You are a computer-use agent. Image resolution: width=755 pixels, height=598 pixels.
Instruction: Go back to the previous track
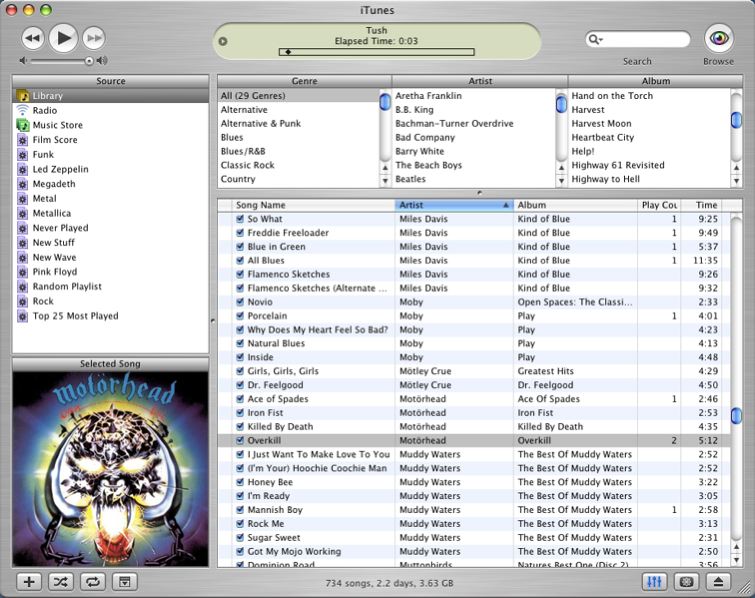pos(32,38)
